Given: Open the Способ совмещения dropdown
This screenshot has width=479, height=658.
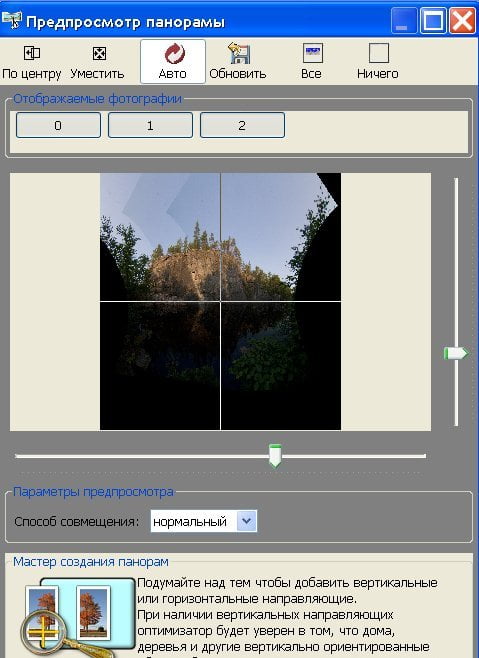Looking at the screenshot, I should 204,521.
